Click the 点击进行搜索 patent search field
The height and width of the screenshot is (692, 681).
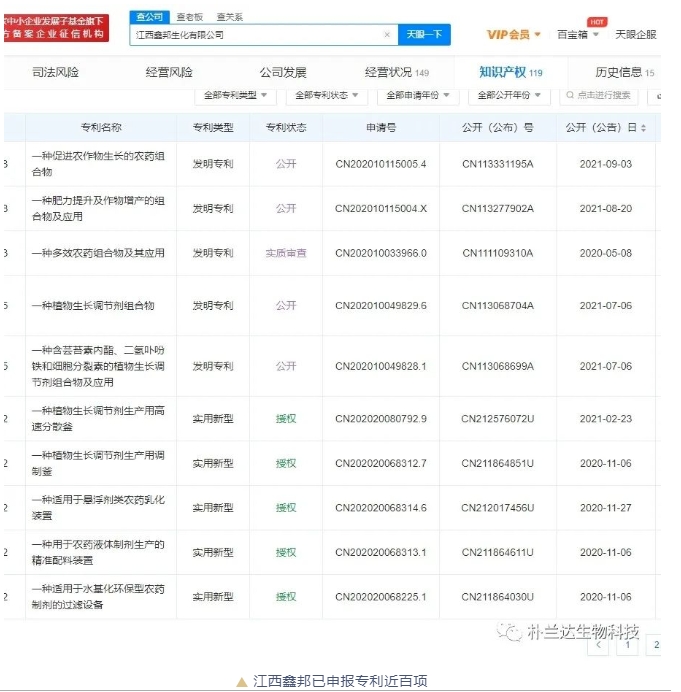point(599,95)
